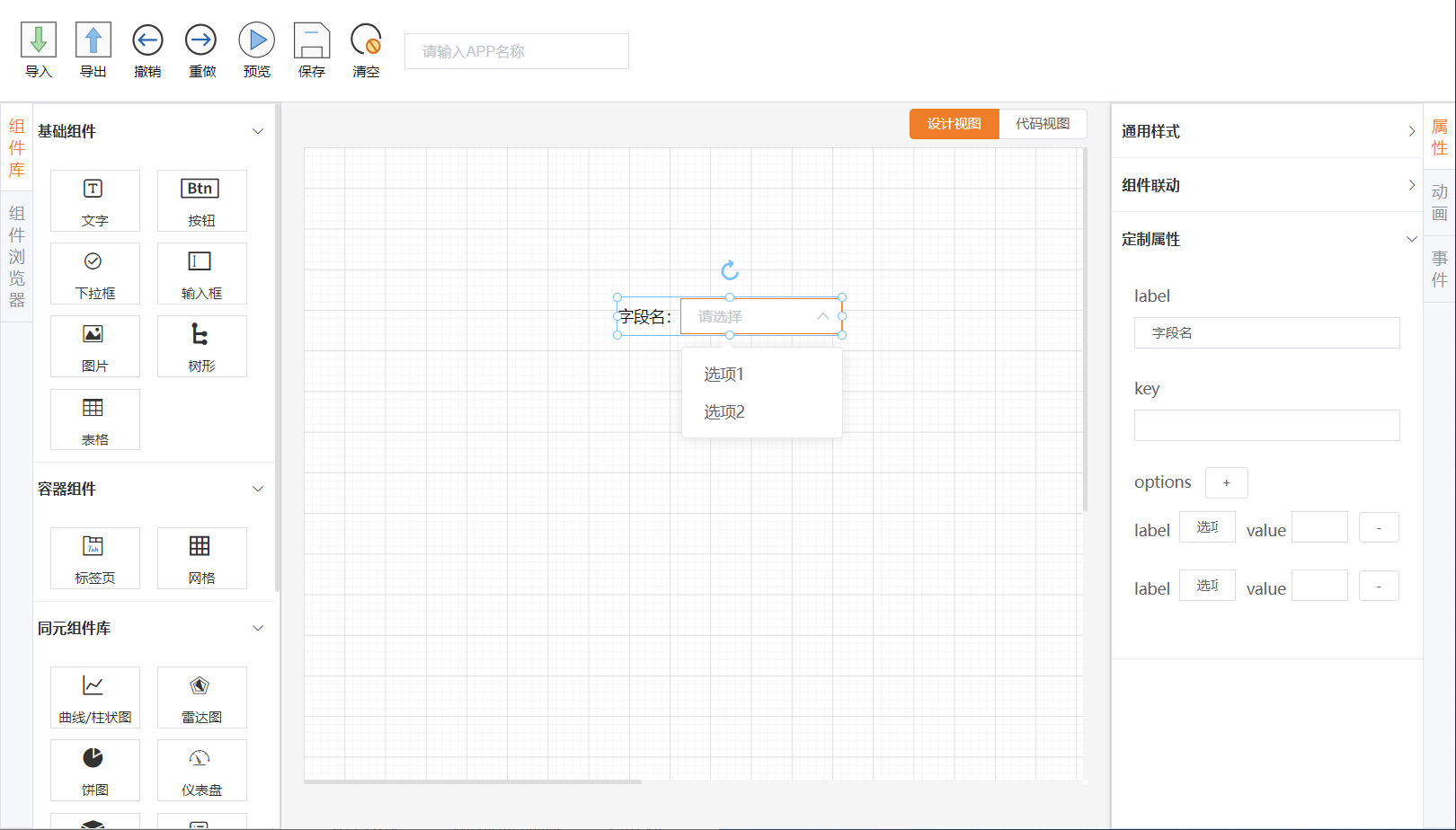Choose 选项2 from the dropdown list

[762, 411]
